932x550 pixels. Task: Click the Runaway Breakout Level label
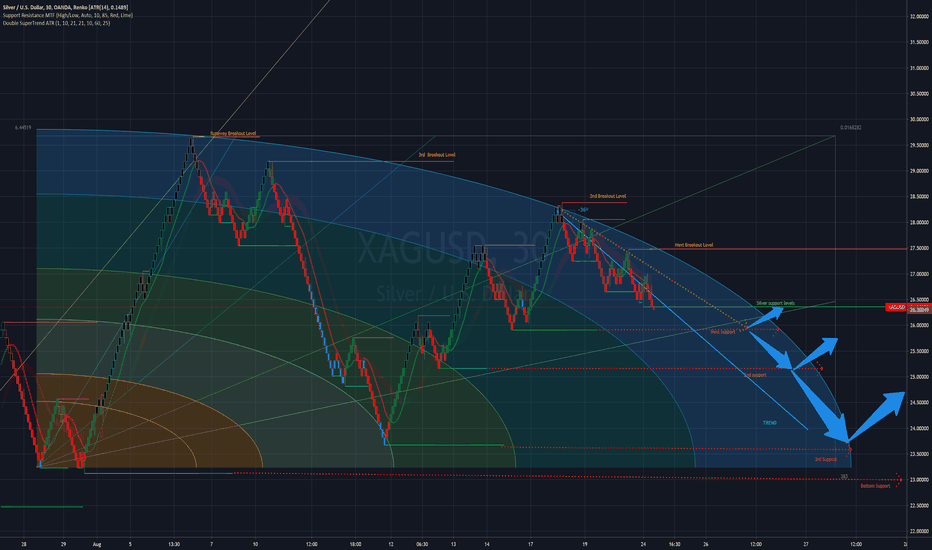[233, 133]
